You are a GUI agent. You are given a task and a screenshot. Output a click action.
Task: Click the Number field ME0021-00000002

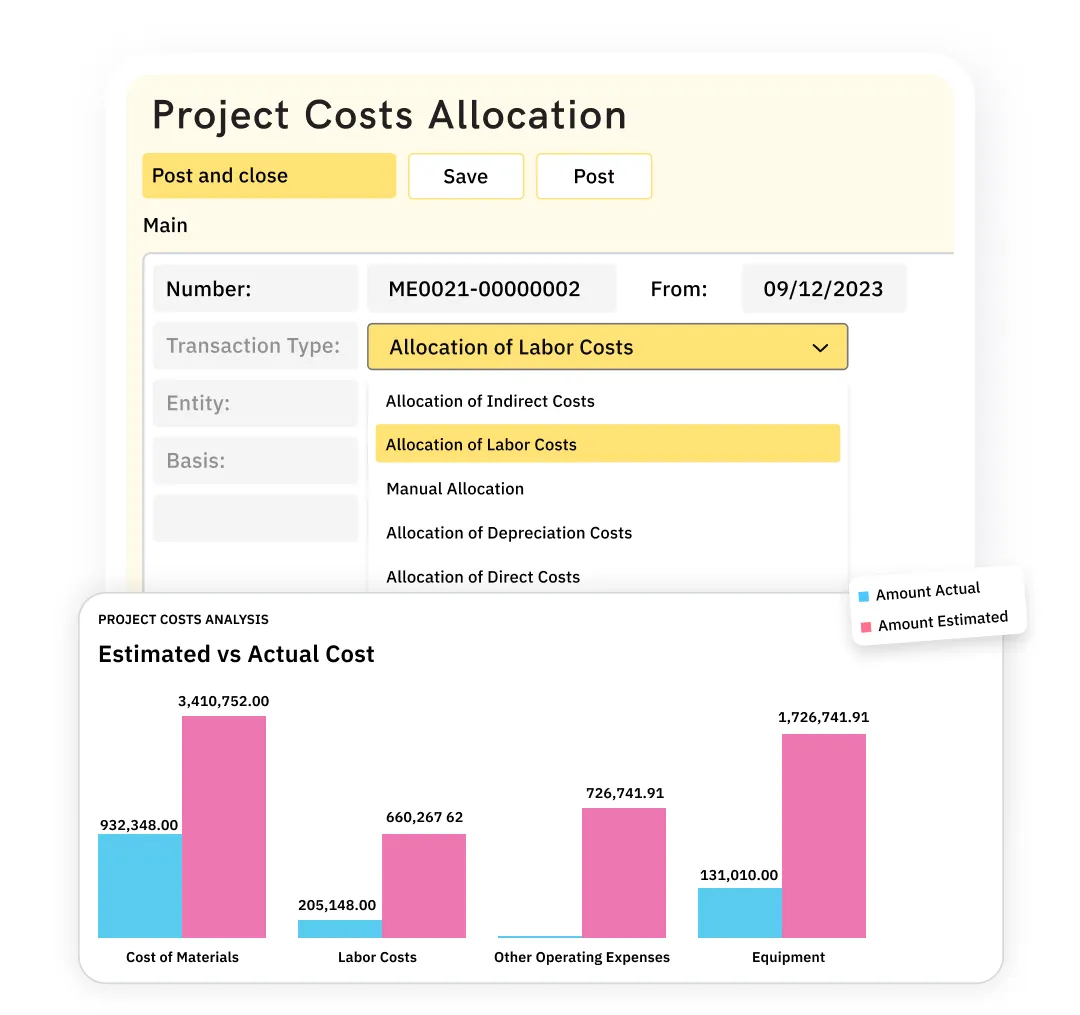491,289
